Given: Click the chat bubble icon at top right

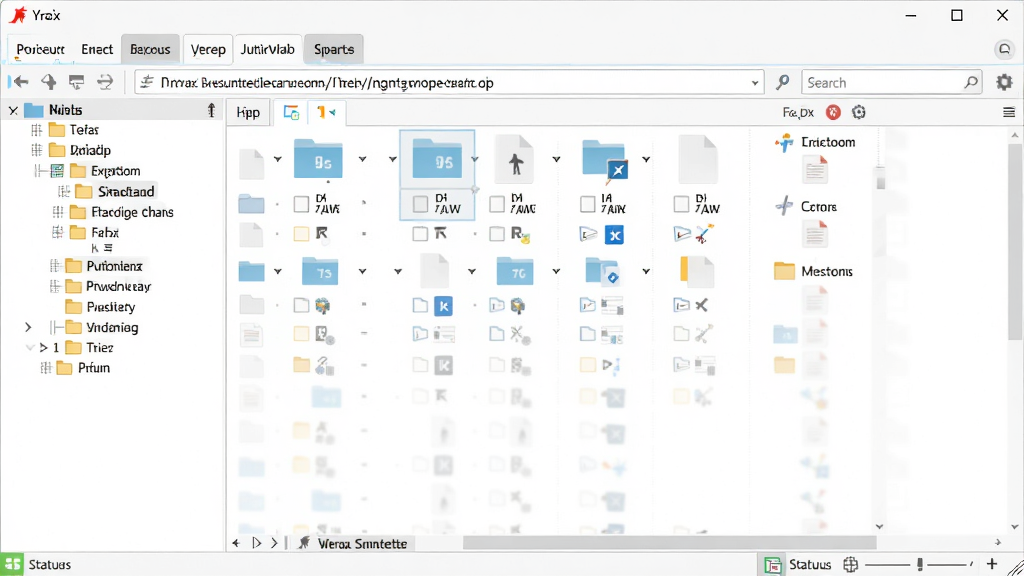Looking at the screenshot, I should coord(1004,49).
